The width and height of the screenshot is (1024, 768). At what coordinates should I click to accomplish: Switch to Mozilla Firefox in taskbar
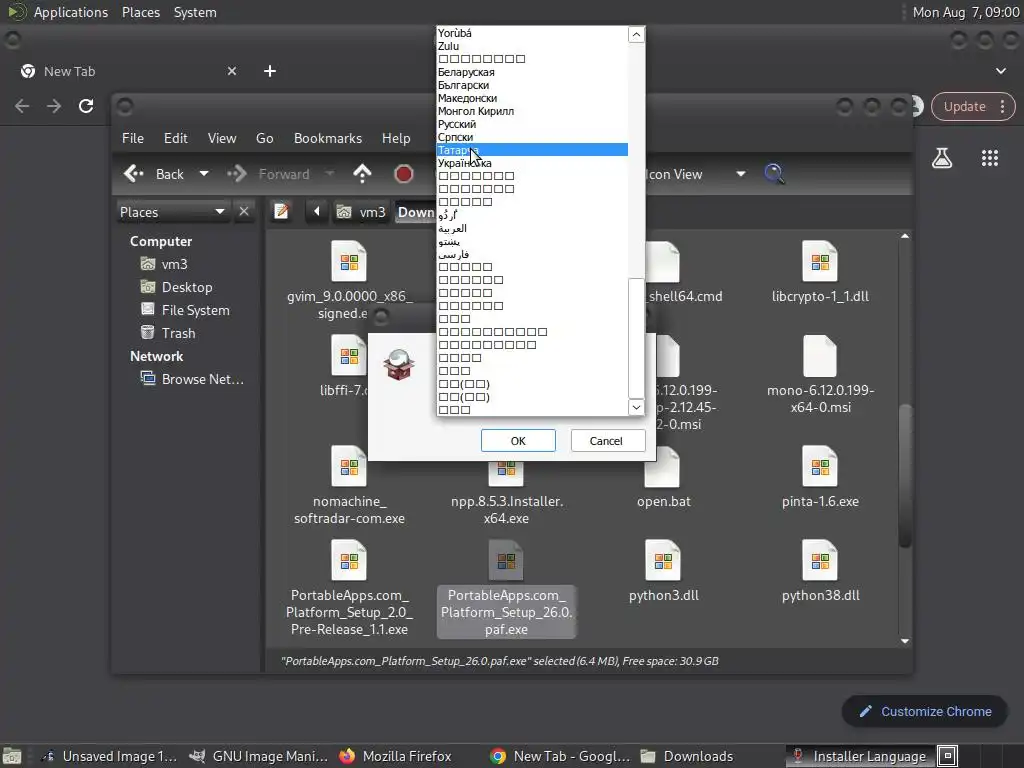395,756
